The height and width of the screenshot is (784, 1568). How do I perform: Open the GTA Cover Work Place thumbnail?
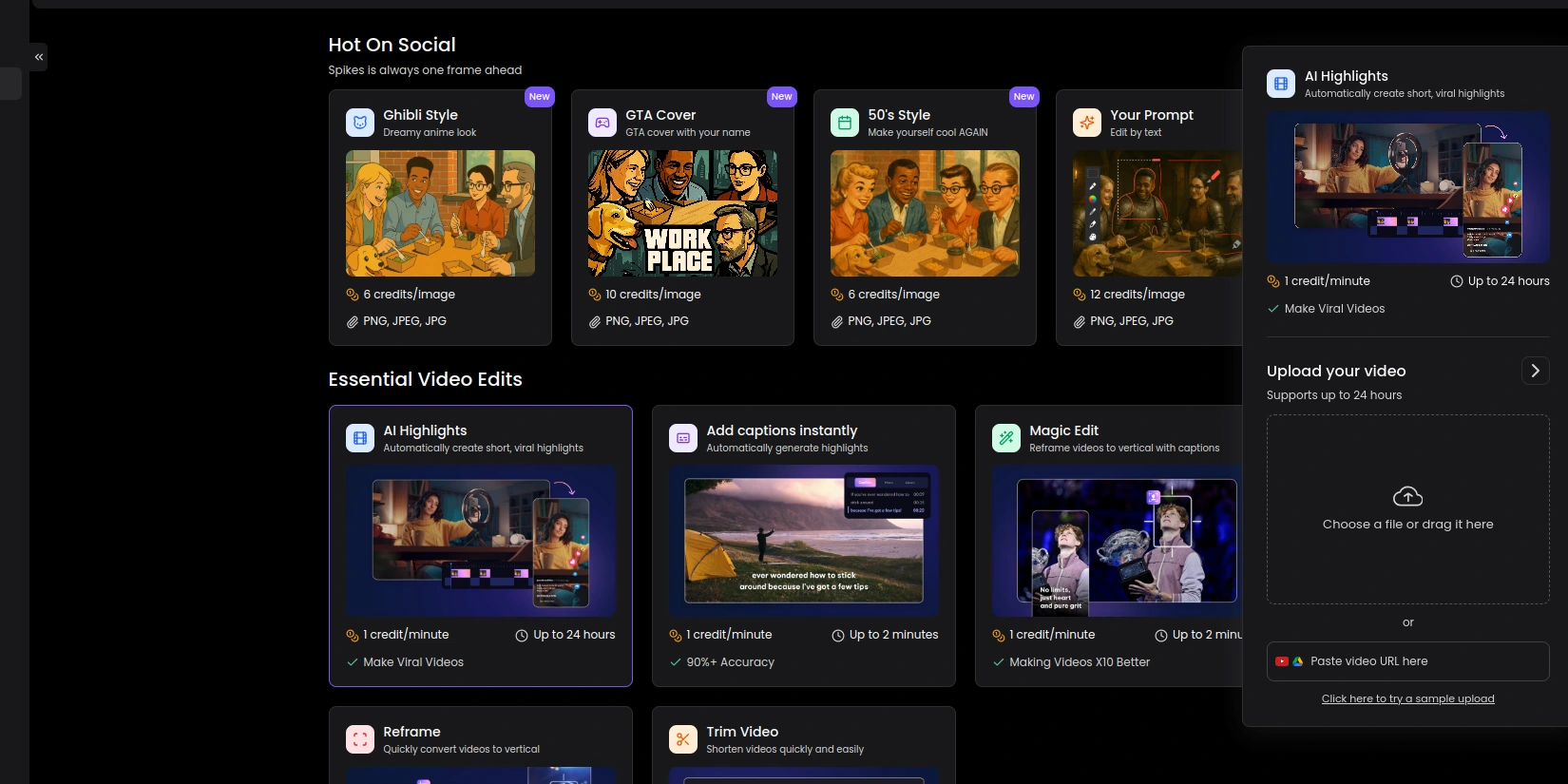(682, 214)
